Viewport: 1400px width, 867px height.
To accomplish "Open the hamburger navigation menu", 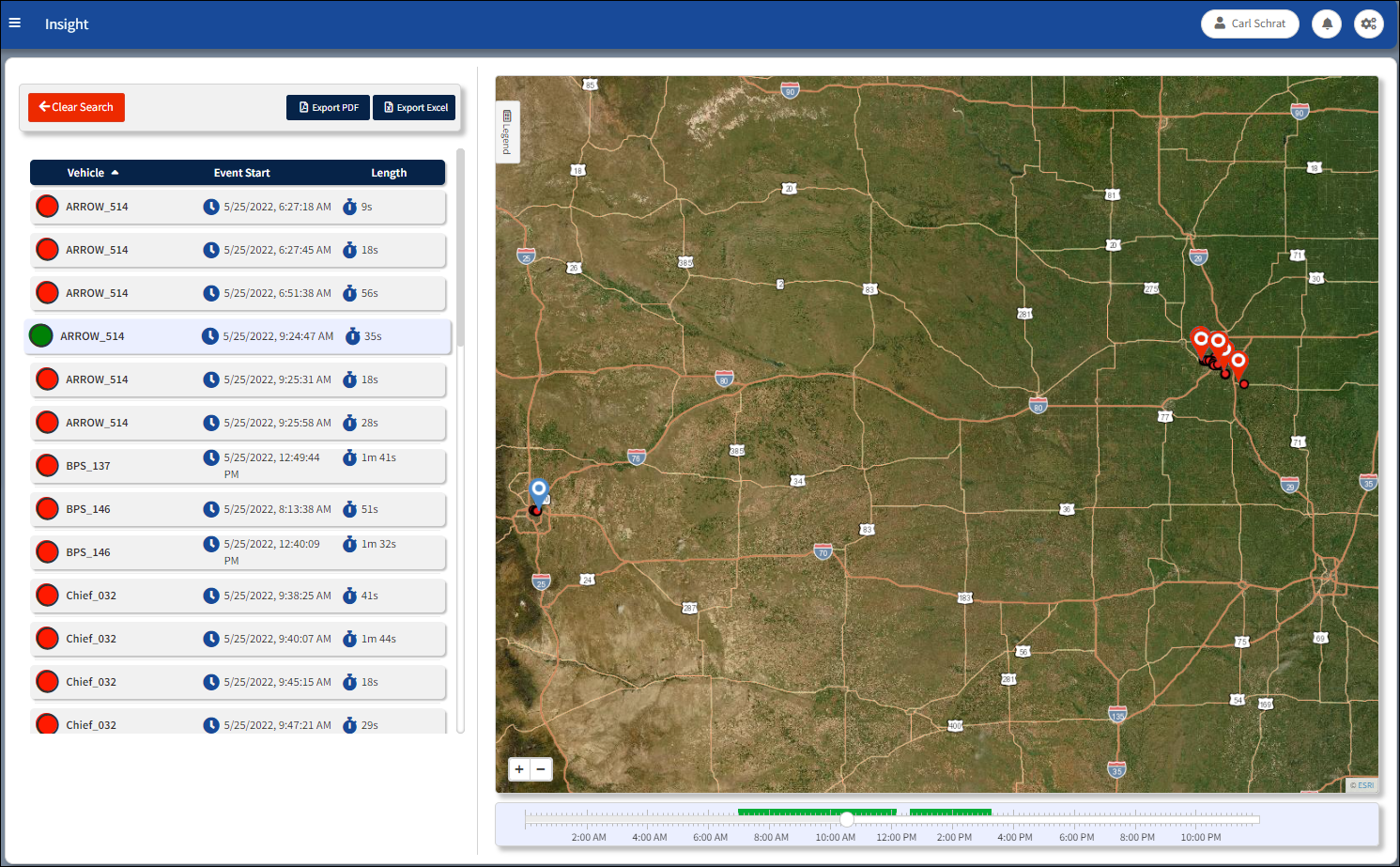I will coord(15,23).
